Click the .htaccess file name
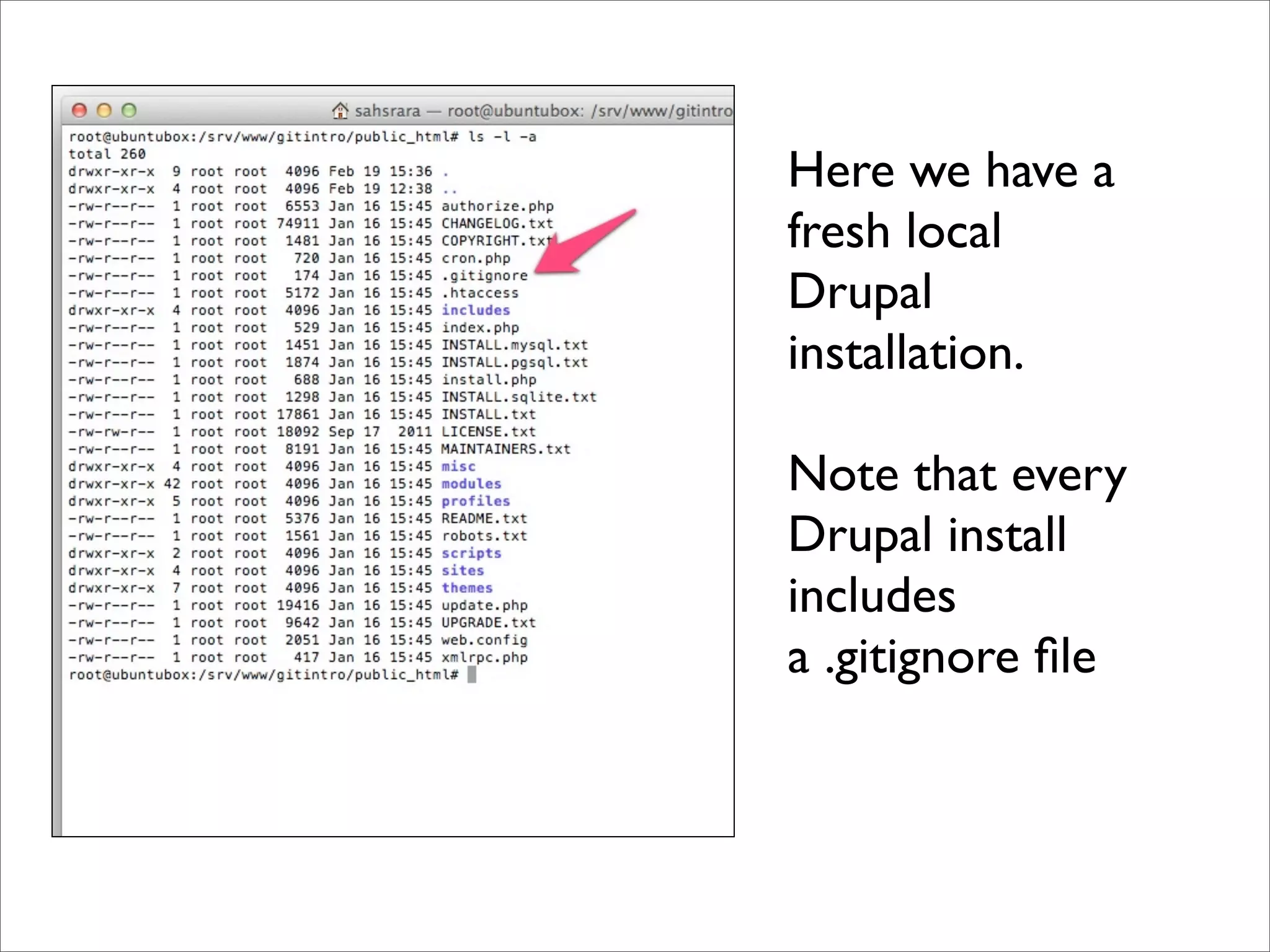The height and width of the screenshot is (952, 1270). pyautogui.click(x=480, y=293)
